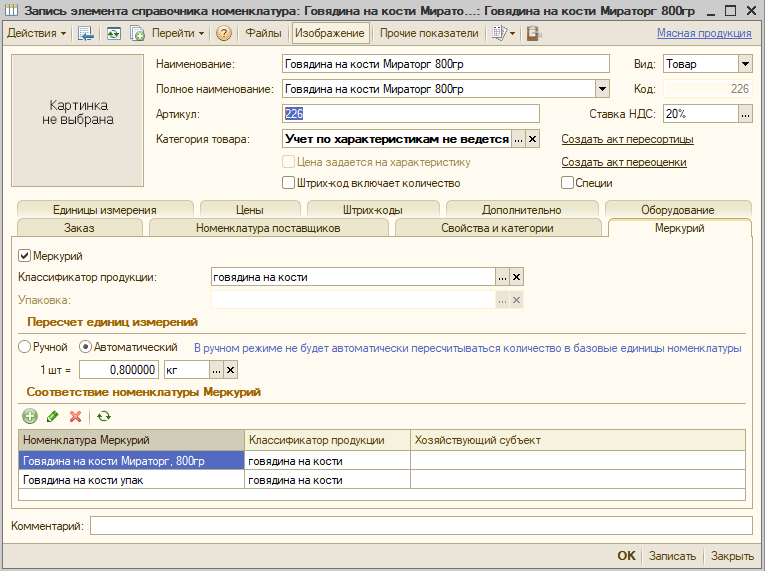The width and height of the screenshot is (765, 571).
Task: Open the Штрих-коды tab
Action: [373, 210]
